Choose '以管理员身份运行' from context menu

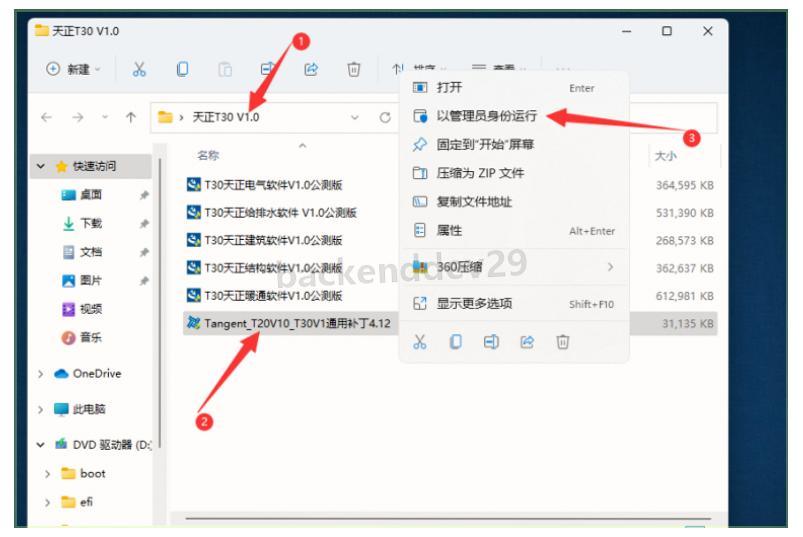(487, 116)
